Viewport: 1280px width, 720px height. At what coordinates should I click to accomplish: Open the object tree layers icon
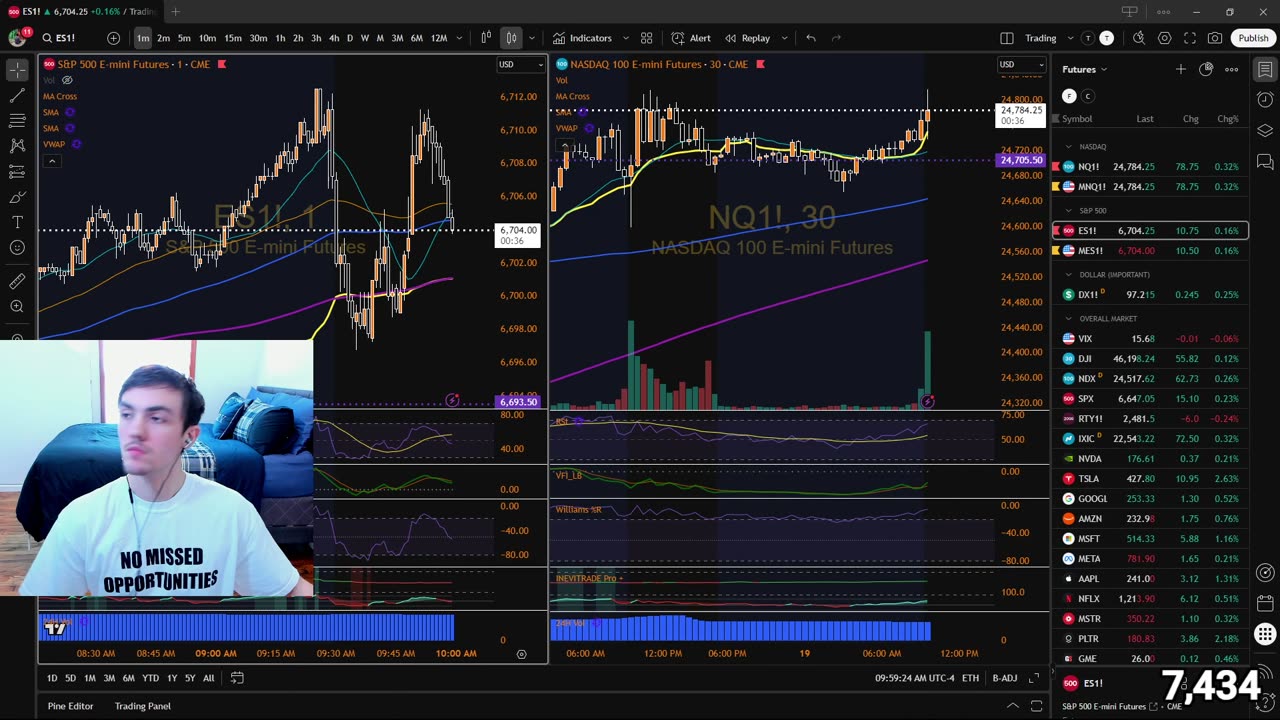(1265, 131)
